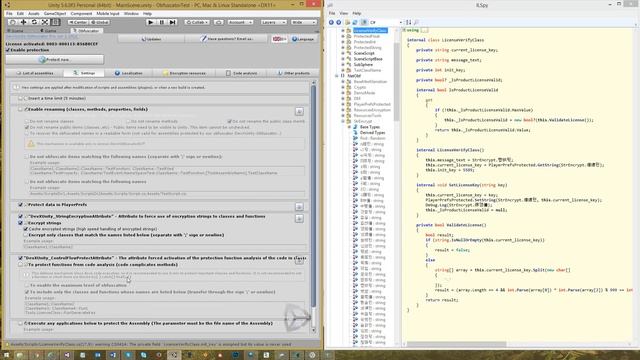Click the Protect now button
The image size is (640, 360).
(x=55, y=60)
